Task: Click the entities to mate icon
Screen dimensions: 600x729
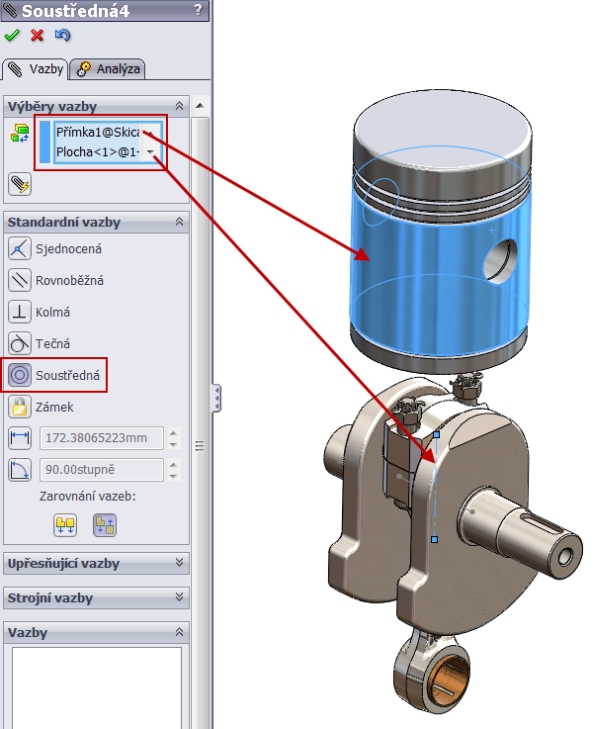Action: click(20, 133)
